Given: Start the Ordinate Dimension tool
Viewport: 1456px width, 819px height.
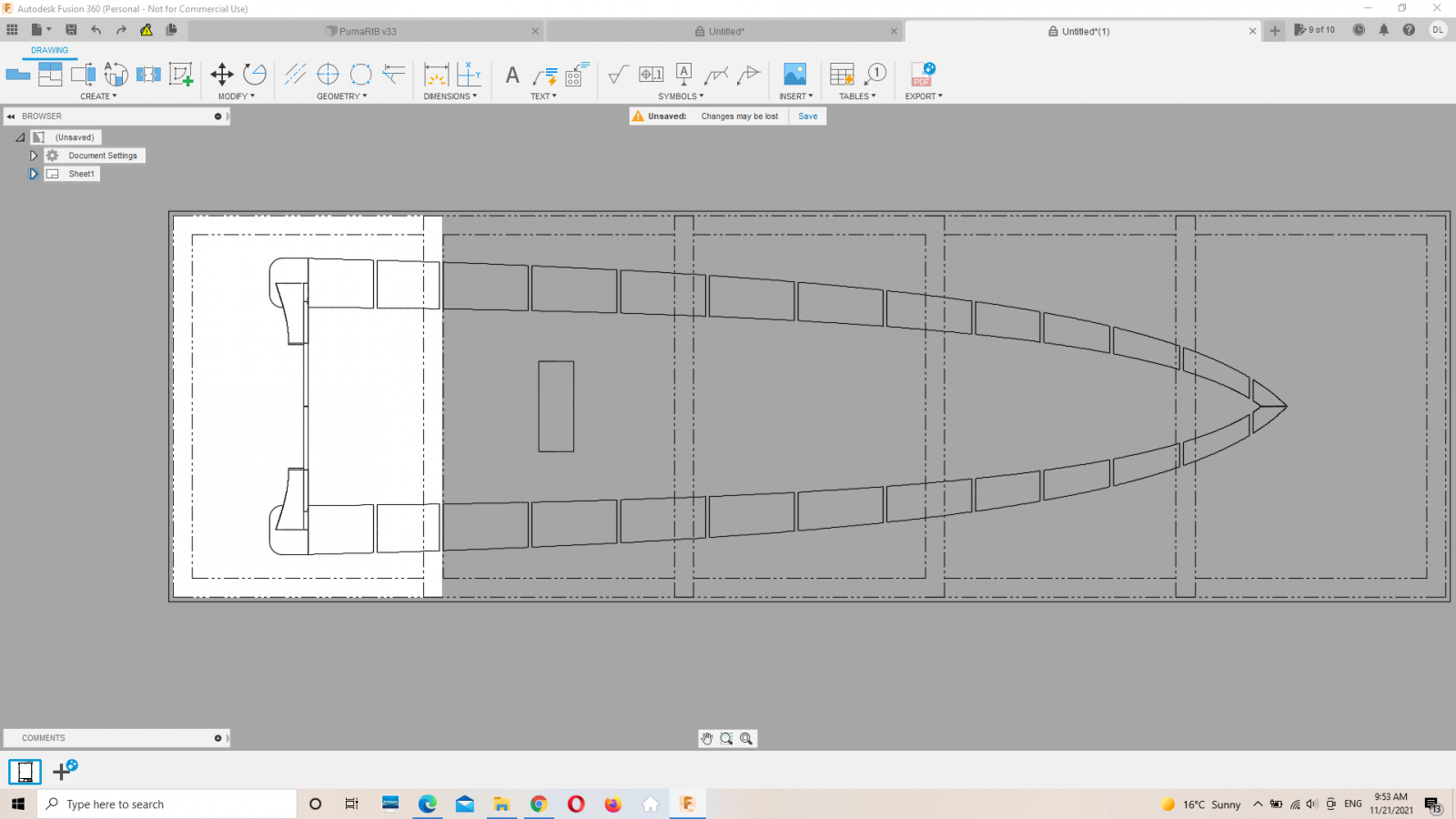Looking at the screenshot, I should tap(469, 74).
